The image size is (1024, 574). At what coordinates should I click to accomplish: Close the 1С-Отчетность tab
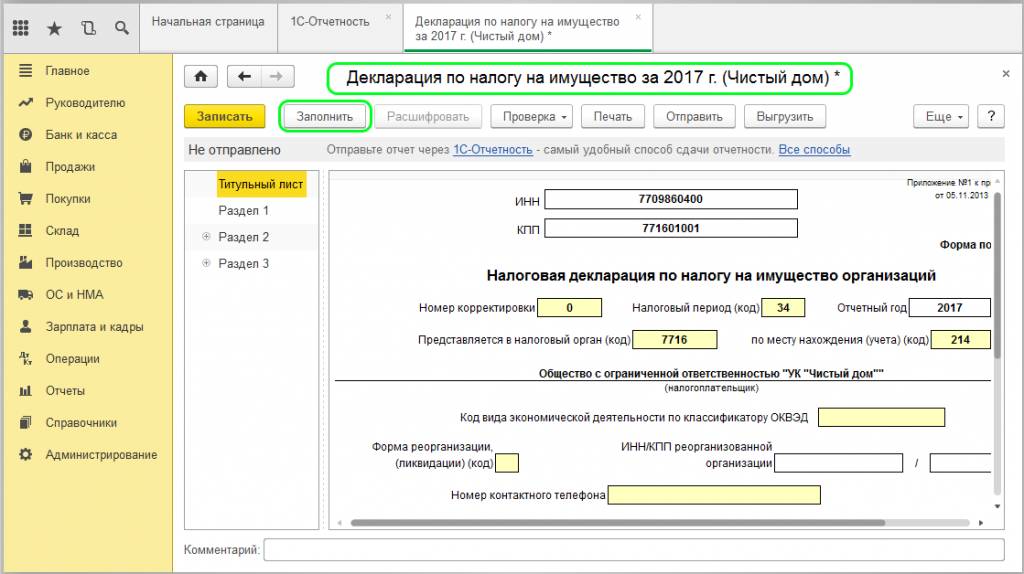388,17
